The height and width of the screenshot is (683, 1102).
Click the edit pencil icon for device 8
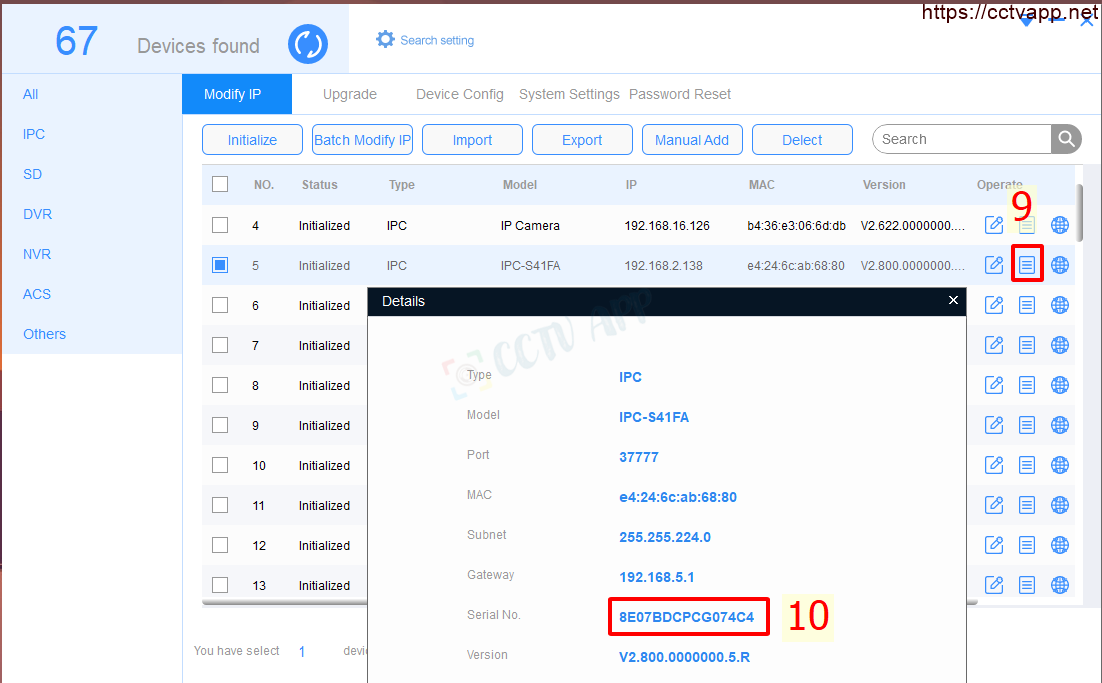pyautogui.click(x=994, y=385)
